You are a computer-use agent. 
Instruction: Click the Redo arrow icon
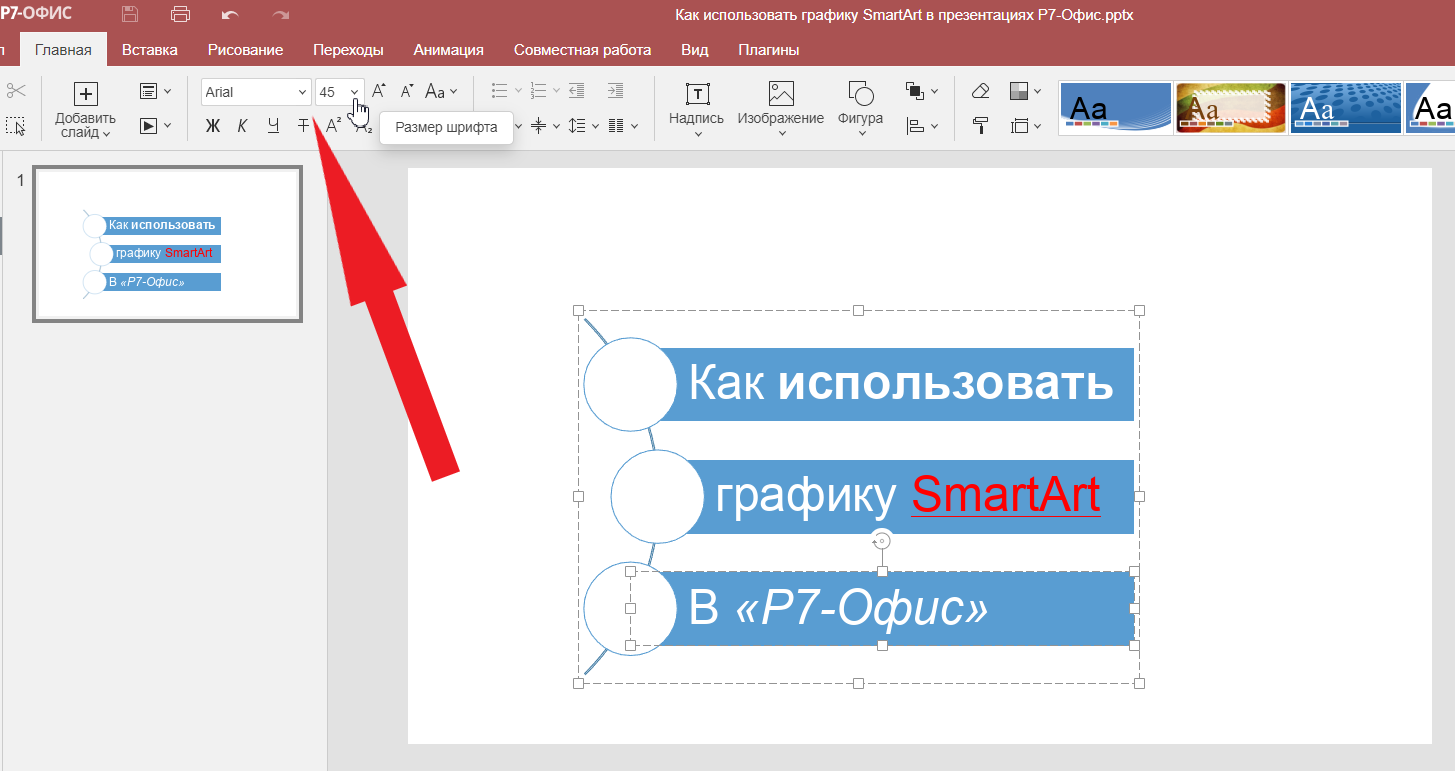click(x=281, y=15)
